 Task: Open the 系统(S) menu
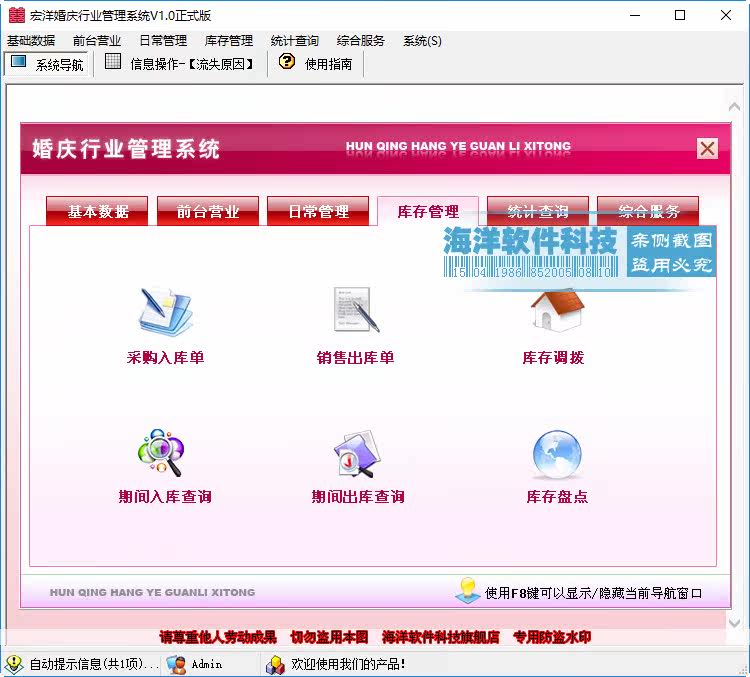[x=422, y=41]
